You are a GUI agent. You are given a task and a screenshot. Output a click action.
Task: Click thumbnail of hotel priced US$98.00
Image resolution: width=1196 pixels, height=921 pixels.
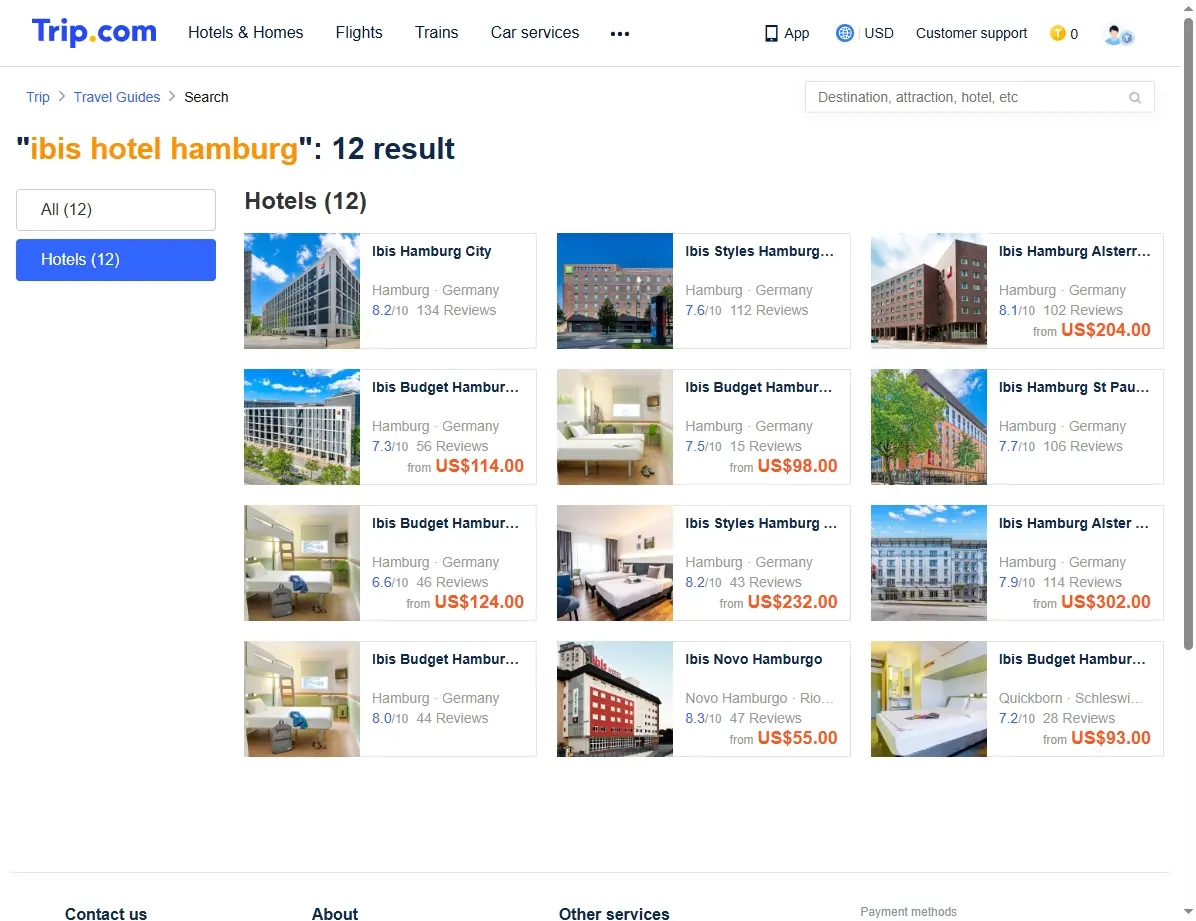pos(615,427)
